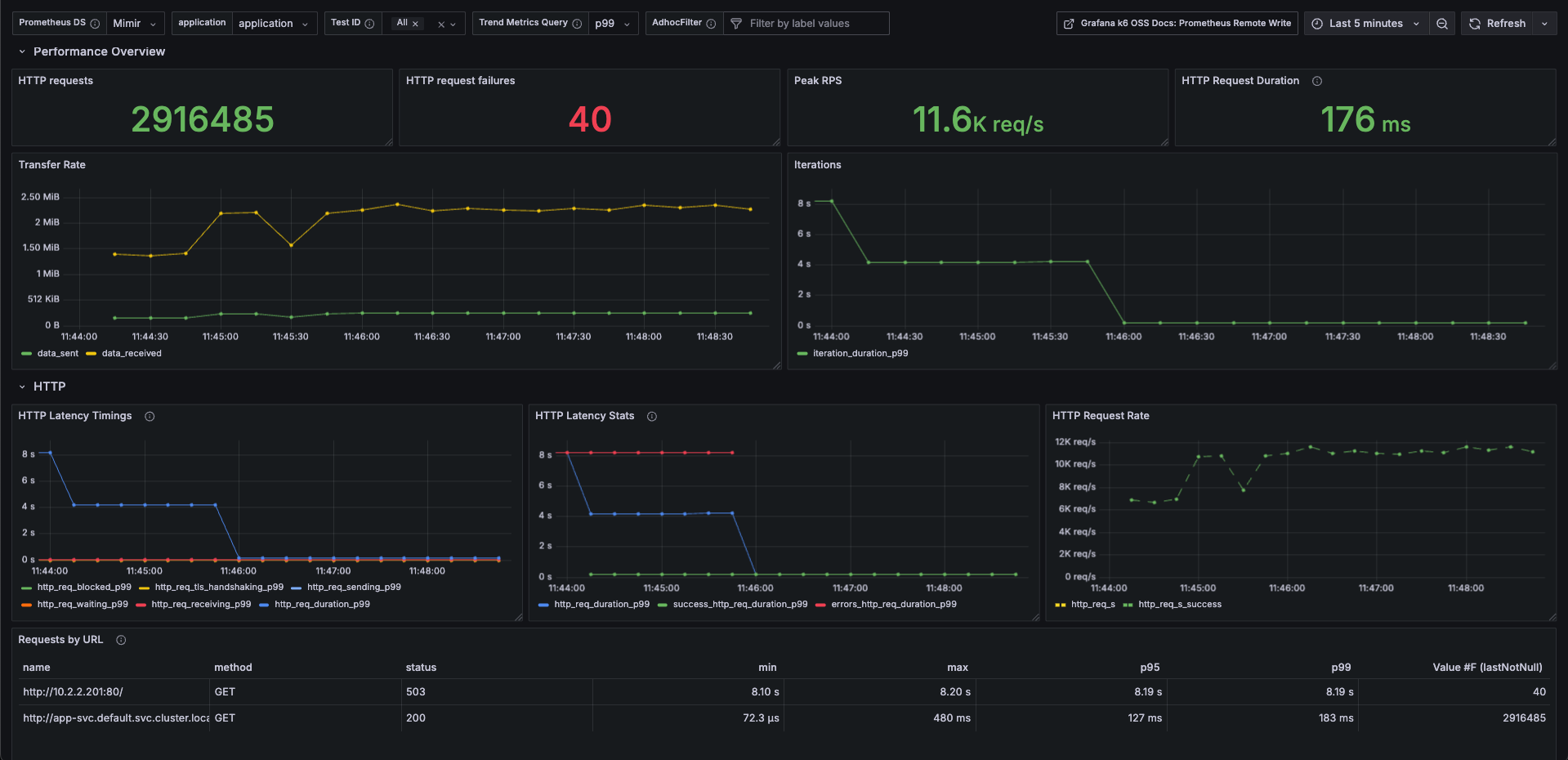Remove the 'All' Test ID filter chip
The width and height of the screenshot is (1568, 760).
click(415, 24)
